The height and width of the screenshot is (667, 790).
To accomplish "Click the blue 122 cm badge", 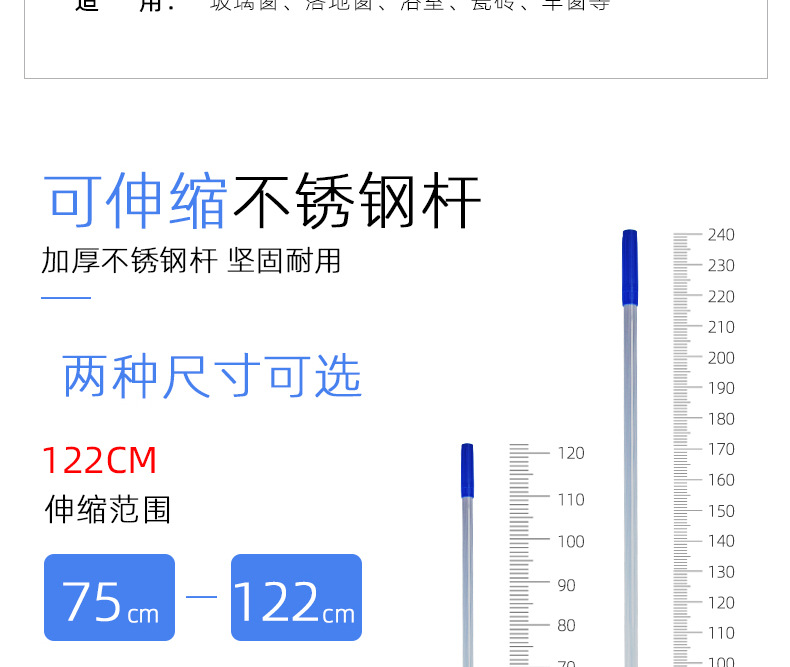I will pyautogui.click(x=296, y=597).
